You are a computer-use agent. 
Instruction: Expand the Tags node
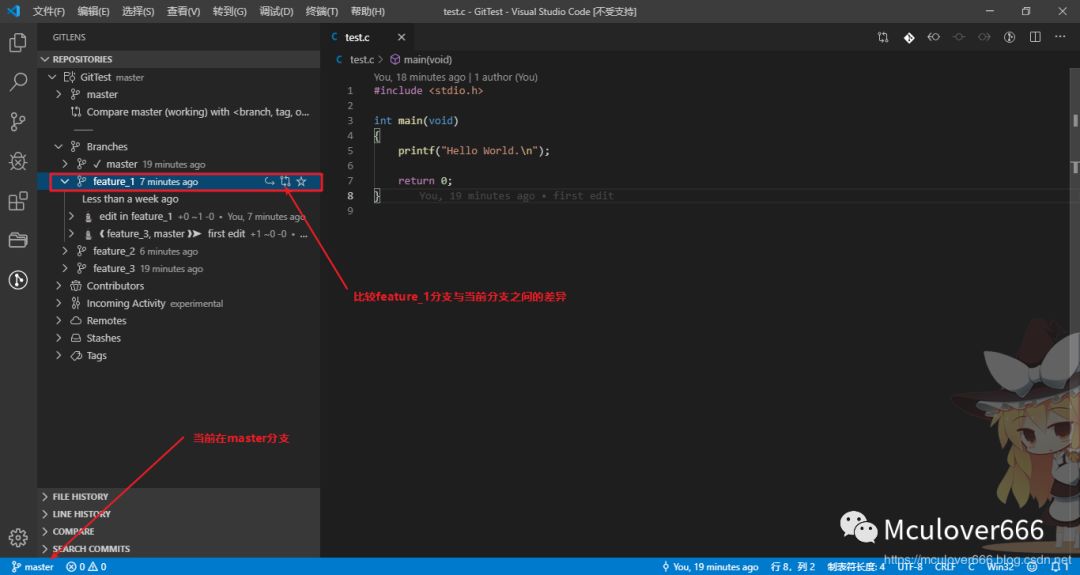[59, 356]
